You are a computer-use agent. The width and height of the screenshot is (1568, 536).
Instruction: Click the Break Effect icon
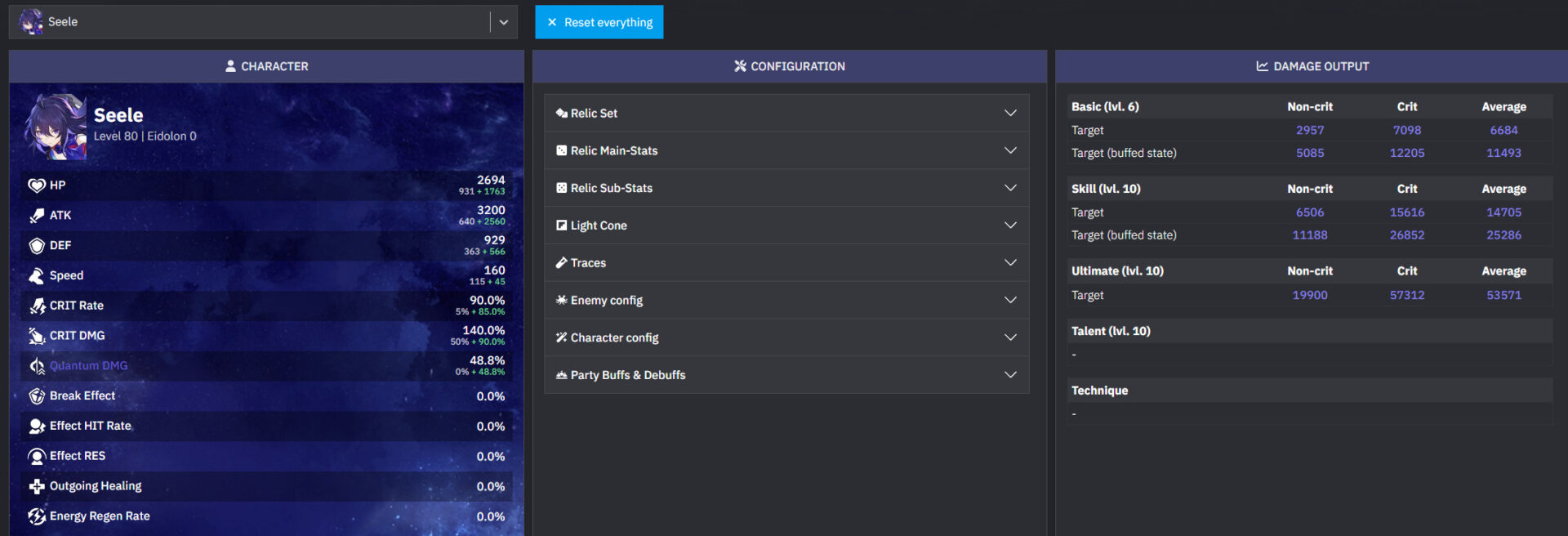[37, 396]
